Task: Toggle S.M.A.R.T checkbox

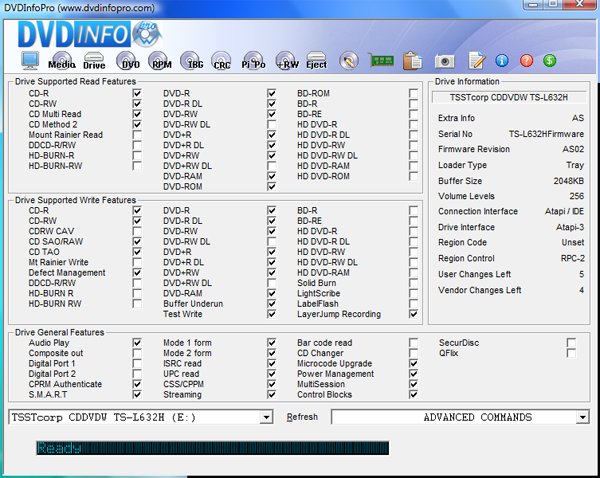Action: [x=137, y=394]
